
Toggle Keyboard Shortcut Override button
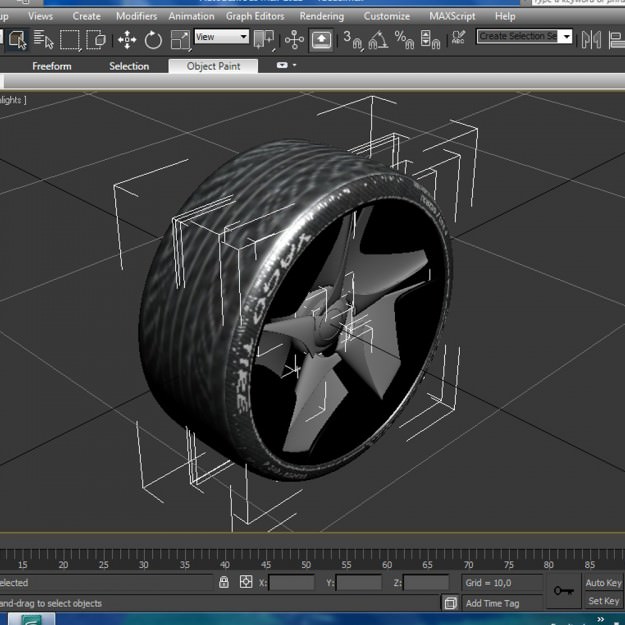point(321,40)
